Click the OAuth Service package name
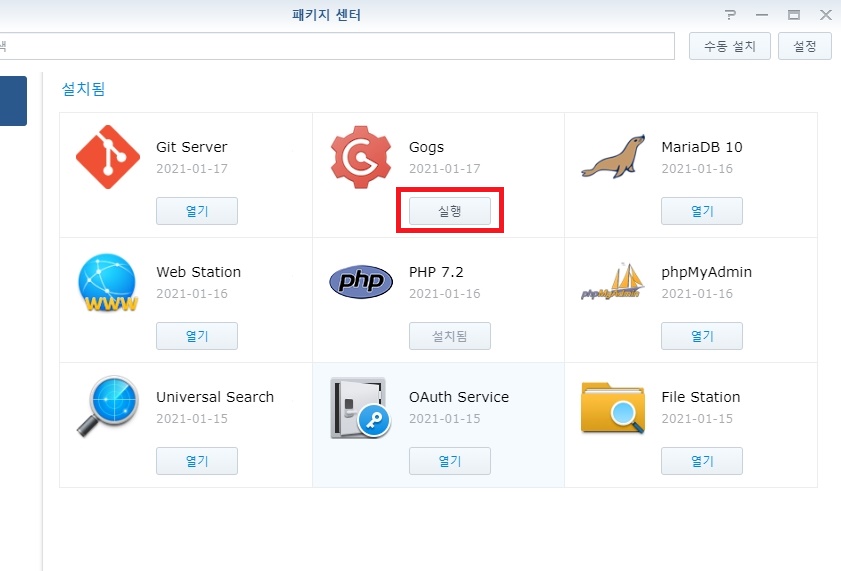This screenshot has width=841, height=571. pos(459,397)
